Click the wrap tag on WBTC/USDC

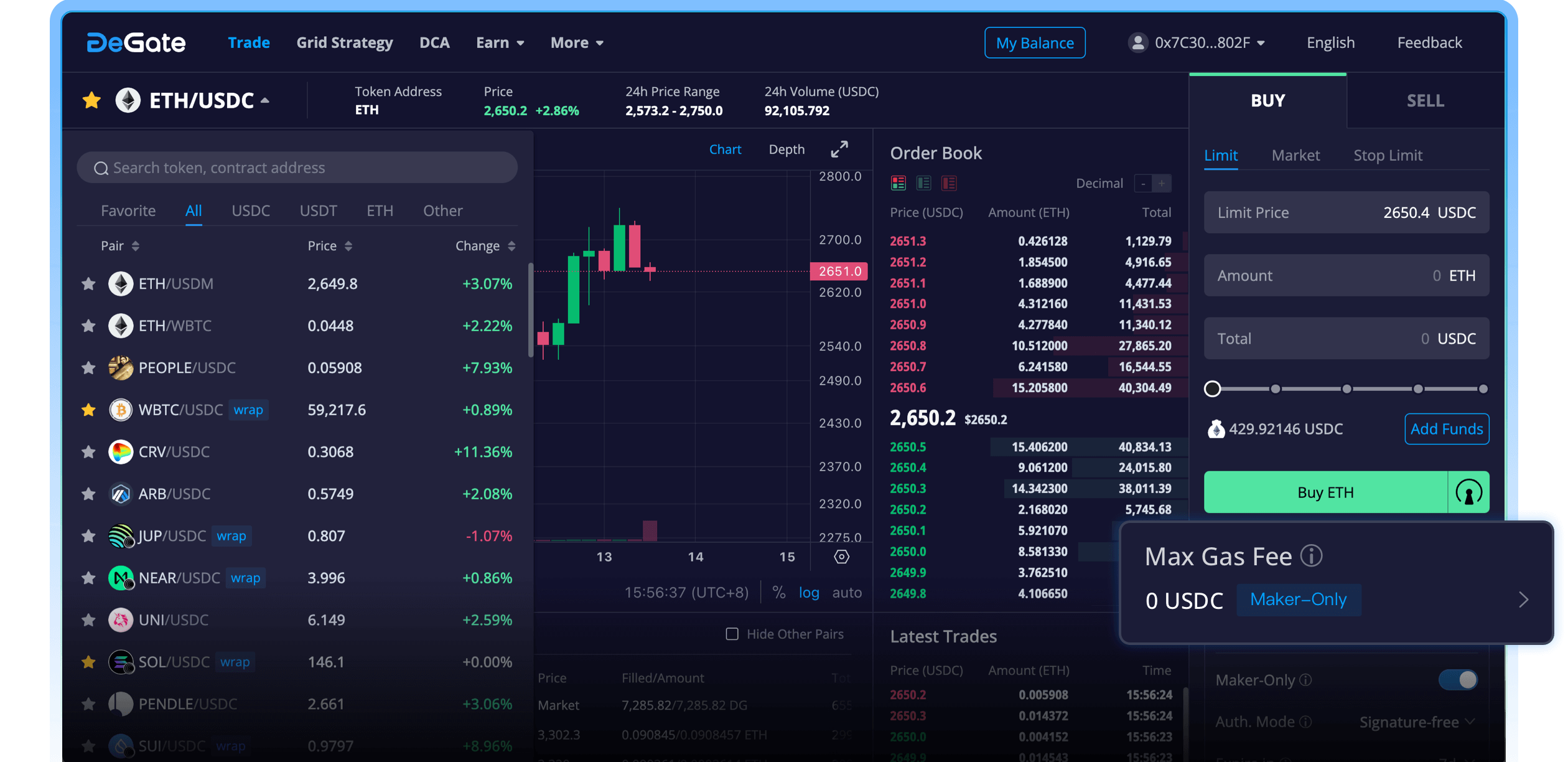(248, 410)
